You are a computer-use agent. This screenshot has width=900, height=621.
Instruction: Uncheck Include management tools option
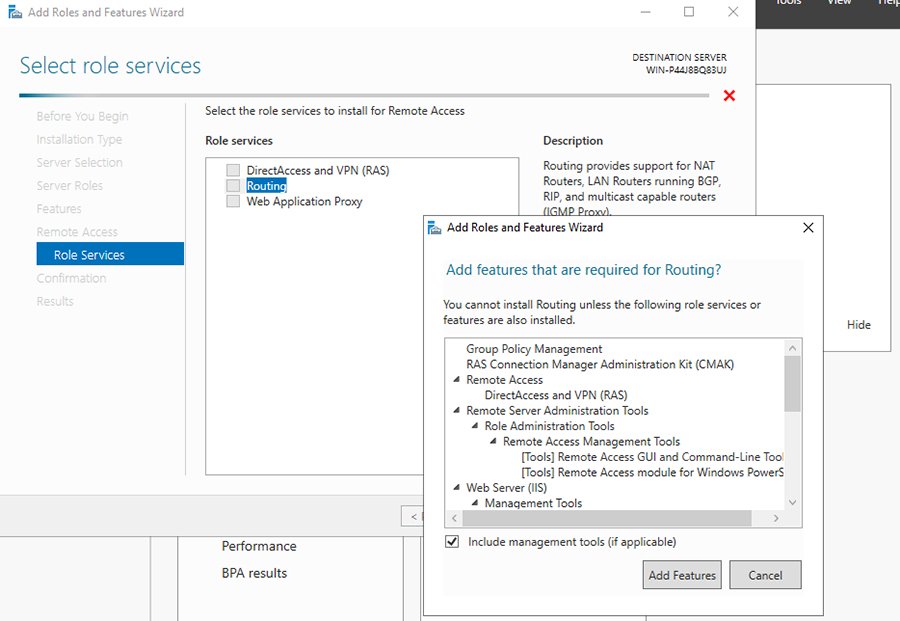click(x=453, y=542)
